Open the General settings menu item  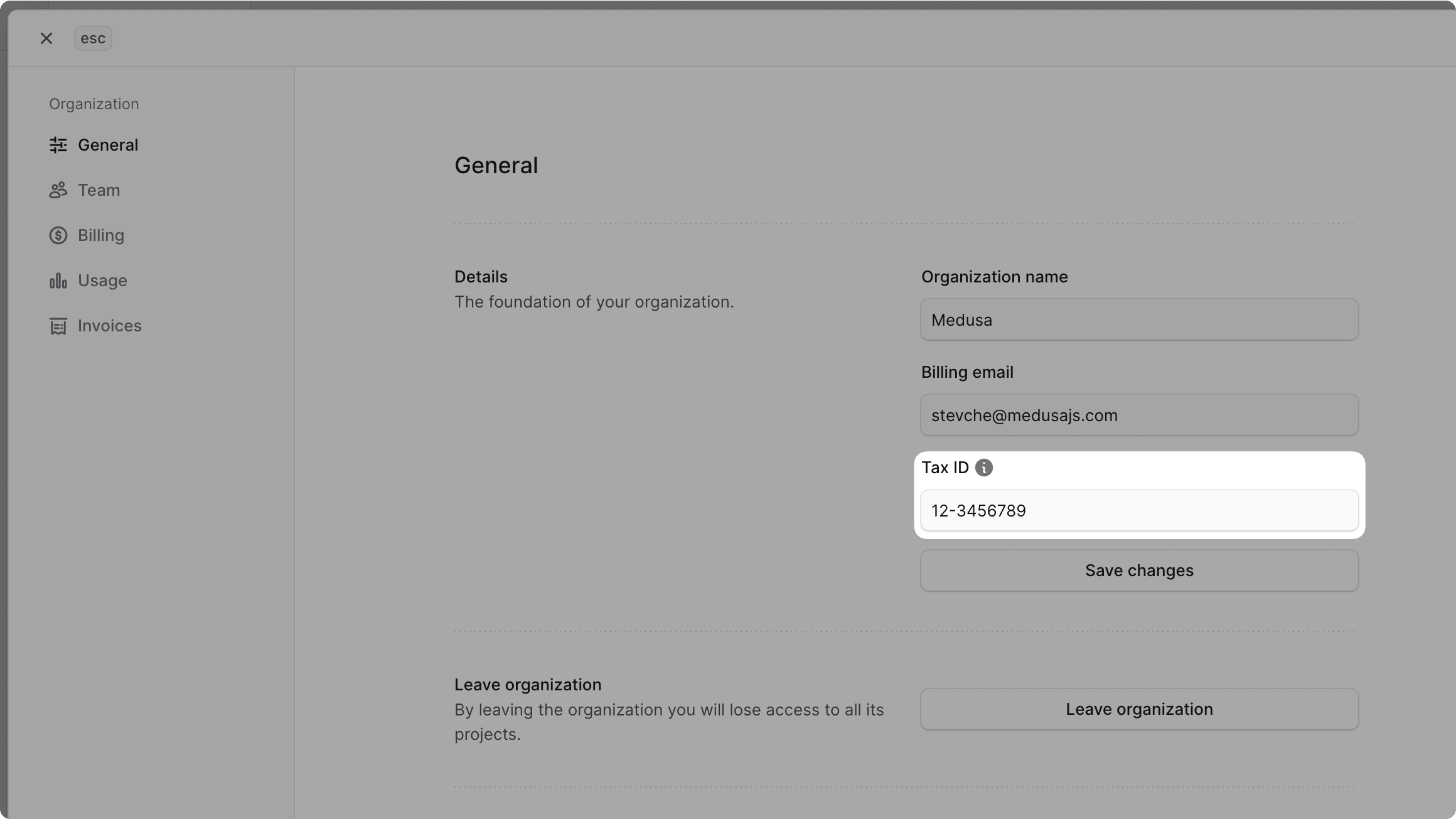click(94, 145)
